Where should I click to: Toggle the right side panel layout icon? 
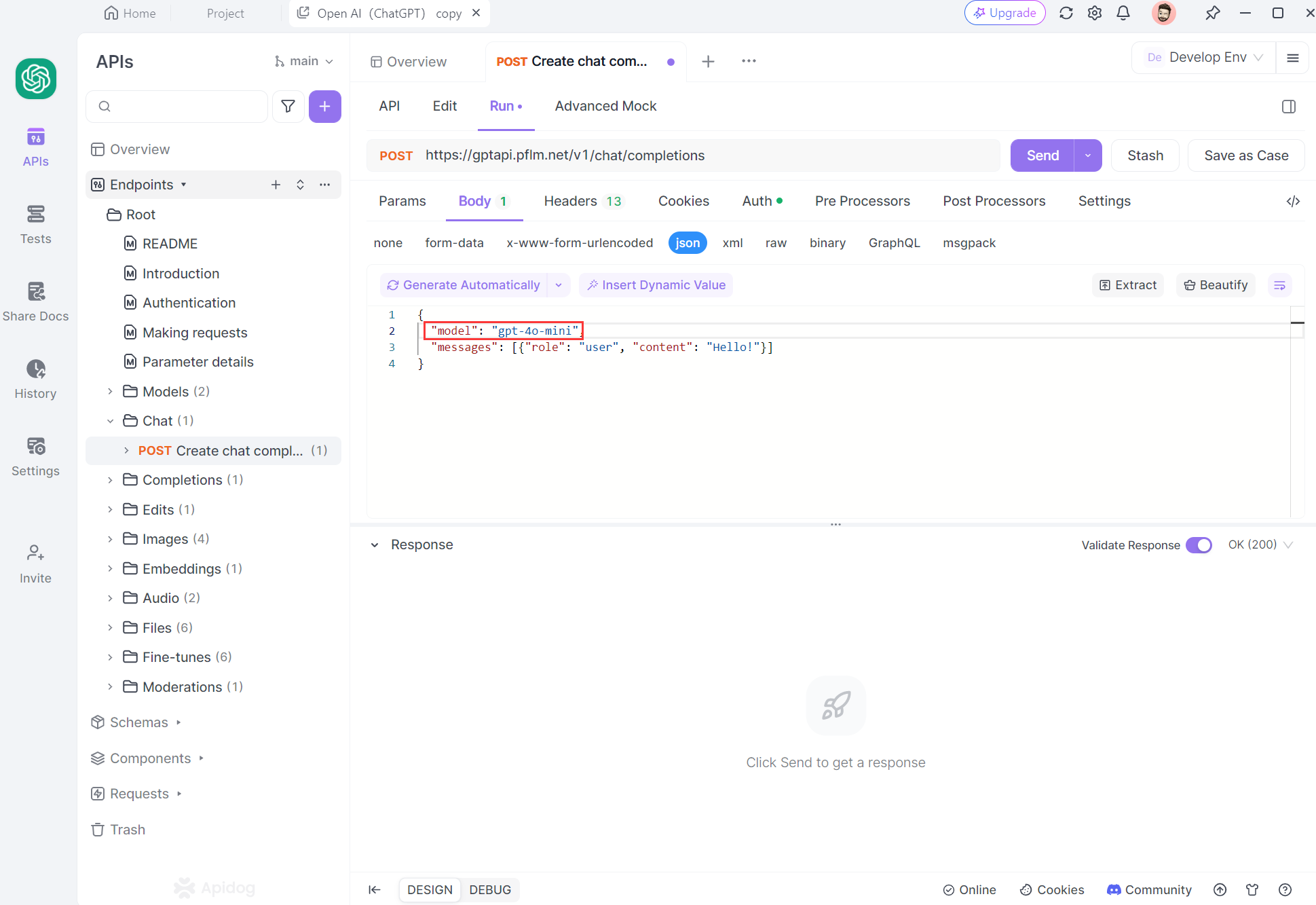tap(1288, 106)
